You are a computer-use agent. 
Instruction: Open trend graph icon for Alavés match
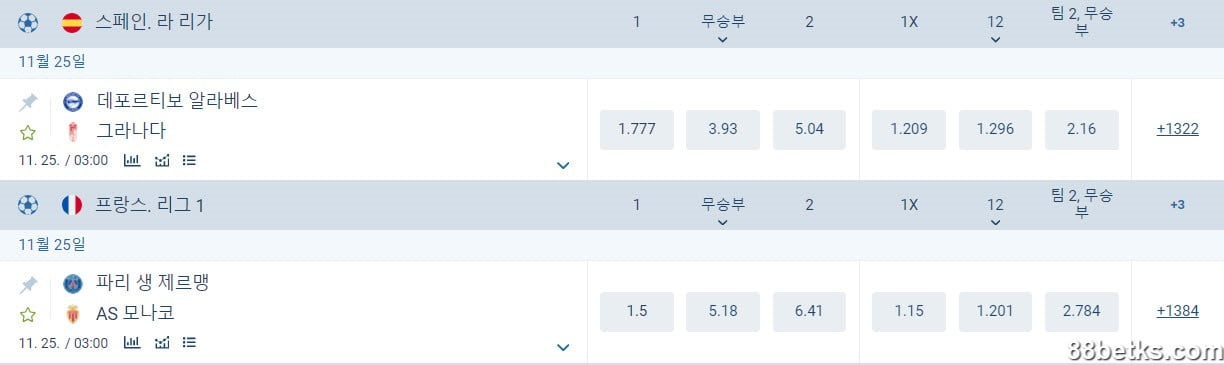coord(162,160)
